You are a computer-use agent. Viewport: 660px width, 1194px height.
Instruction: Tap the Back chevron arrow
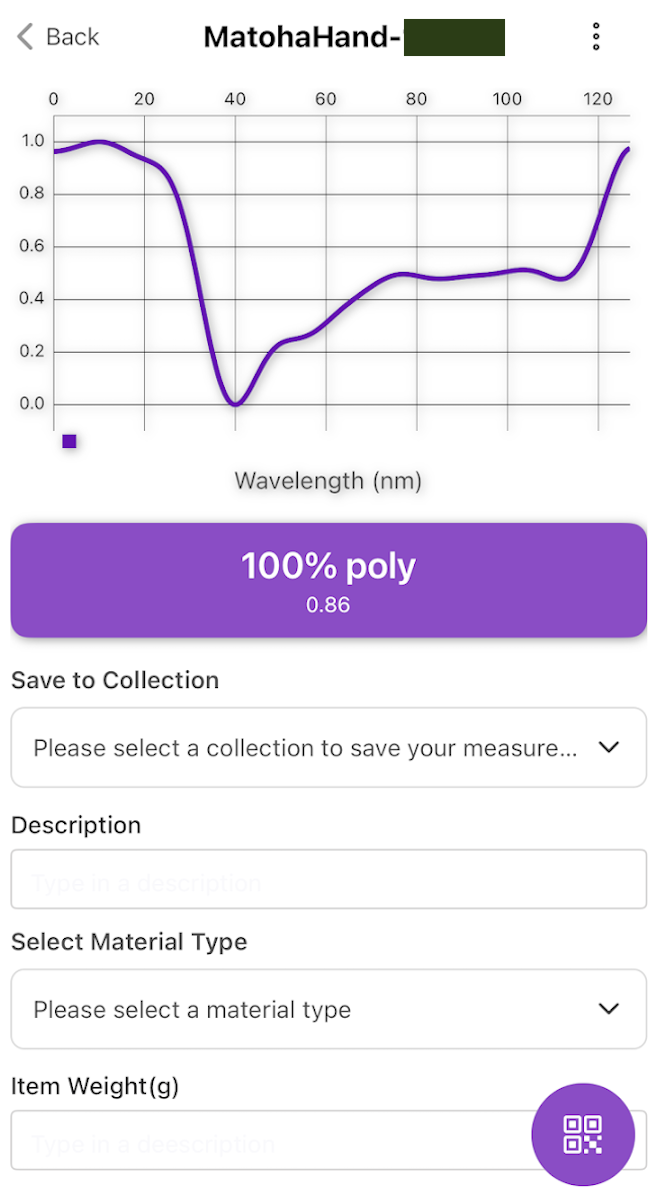point(25,37)
